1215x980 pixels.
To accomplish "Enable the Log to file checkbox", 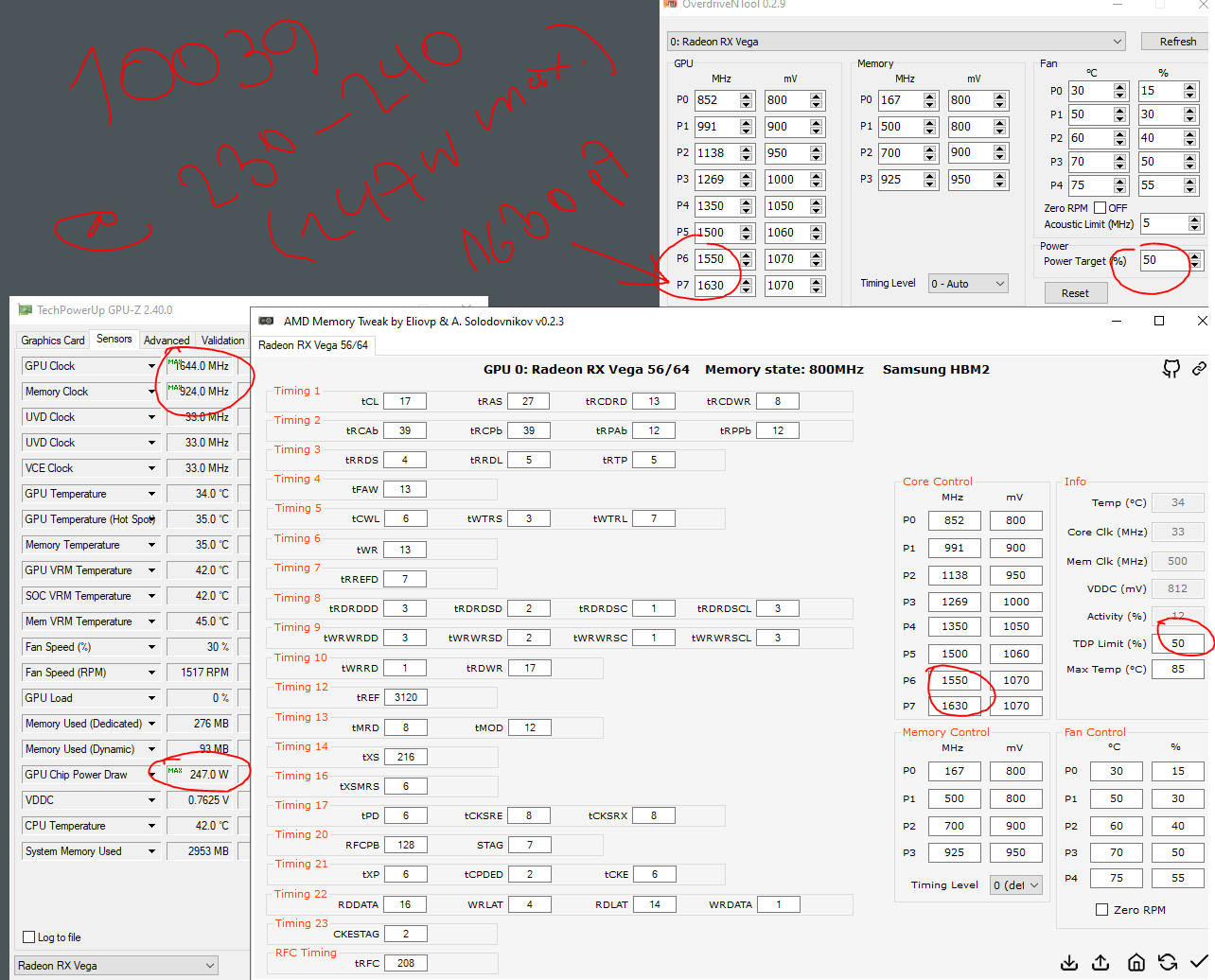I will click(28, 937).
